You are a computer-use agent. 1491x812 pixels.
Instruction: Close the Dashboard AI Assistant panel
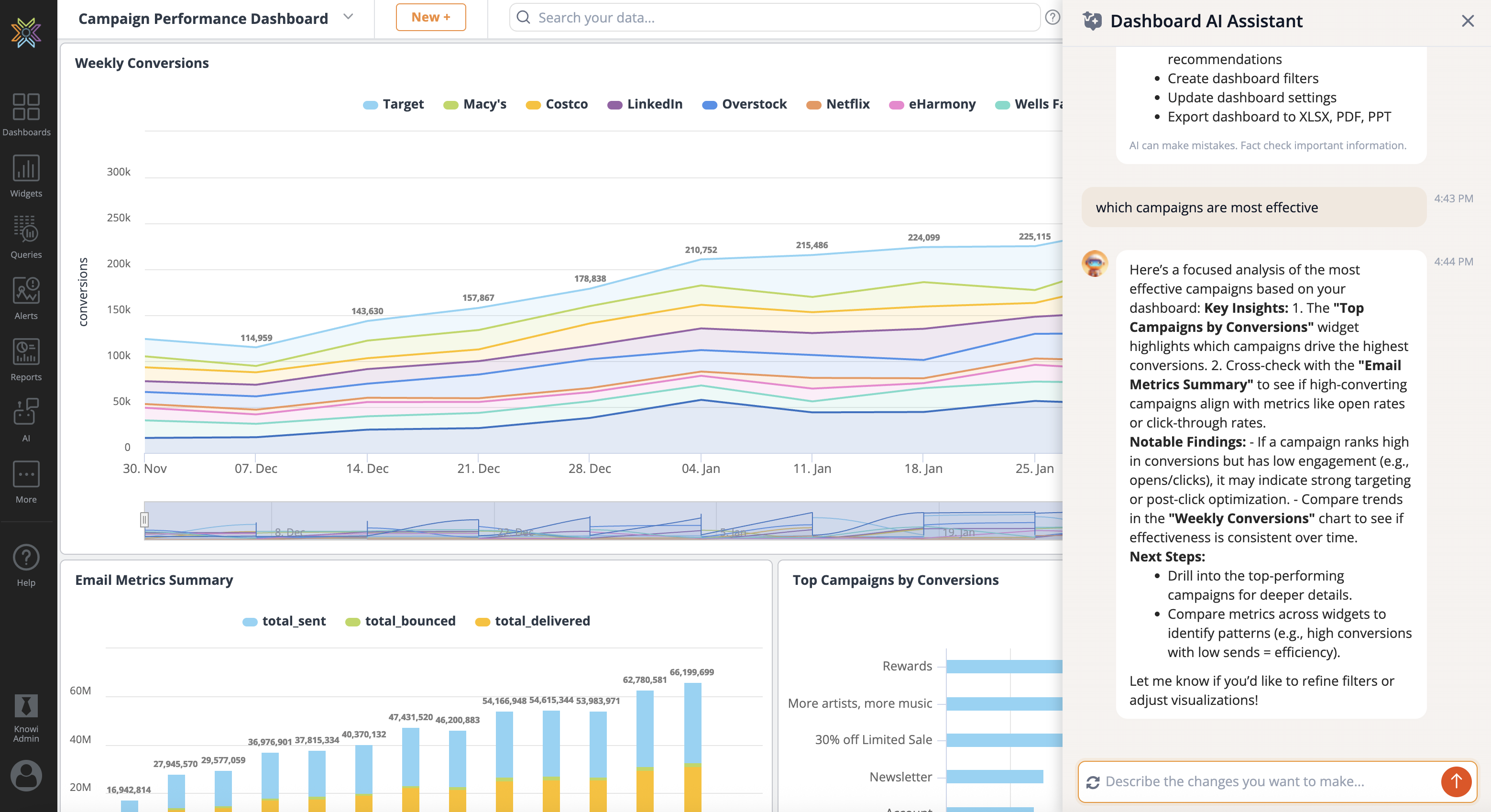(x=1467, y=22)
